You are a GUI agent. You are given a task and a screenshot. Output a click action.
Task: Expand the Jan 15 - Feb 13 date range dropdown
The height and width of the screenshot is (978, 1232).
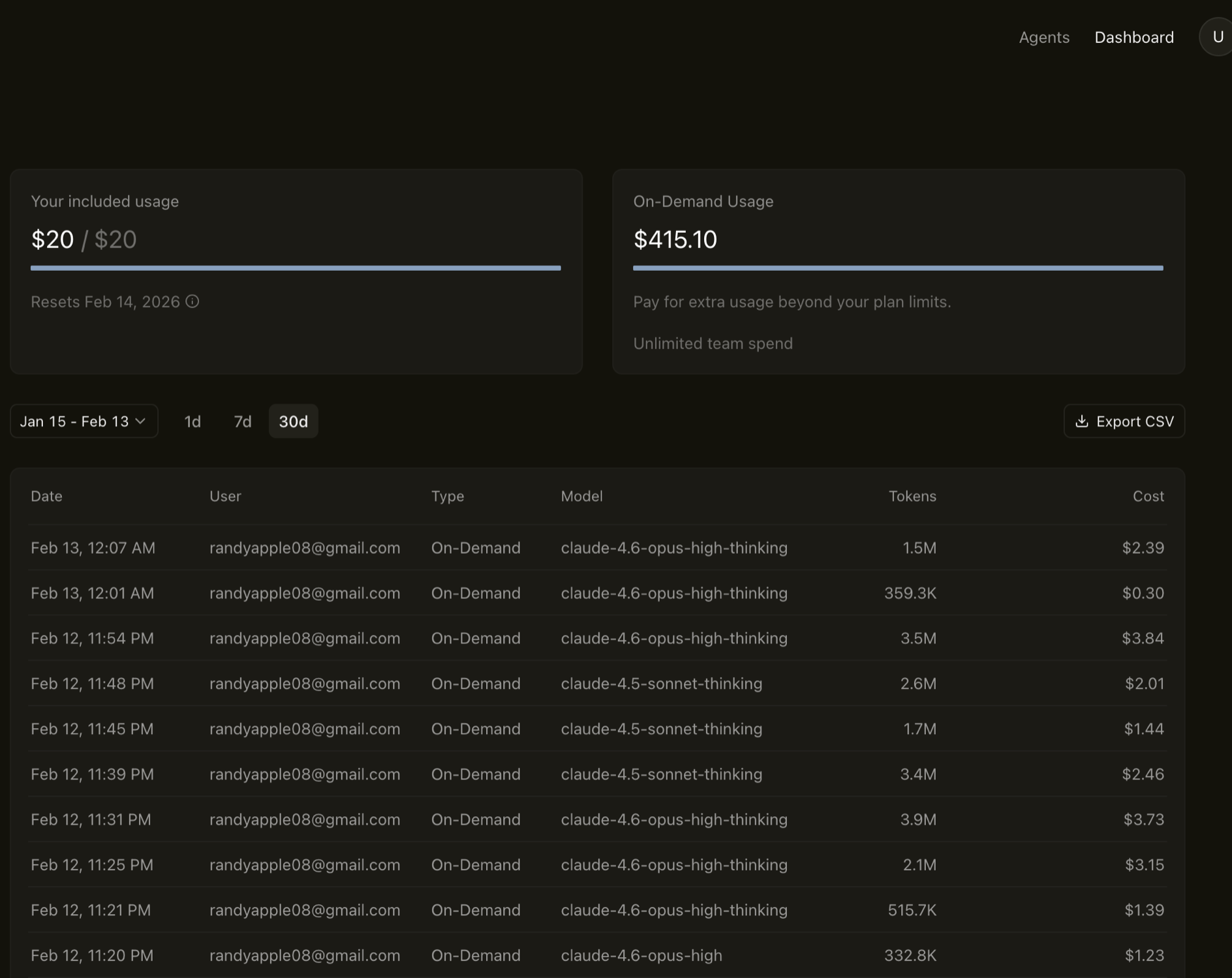click(x=84, y=421)
